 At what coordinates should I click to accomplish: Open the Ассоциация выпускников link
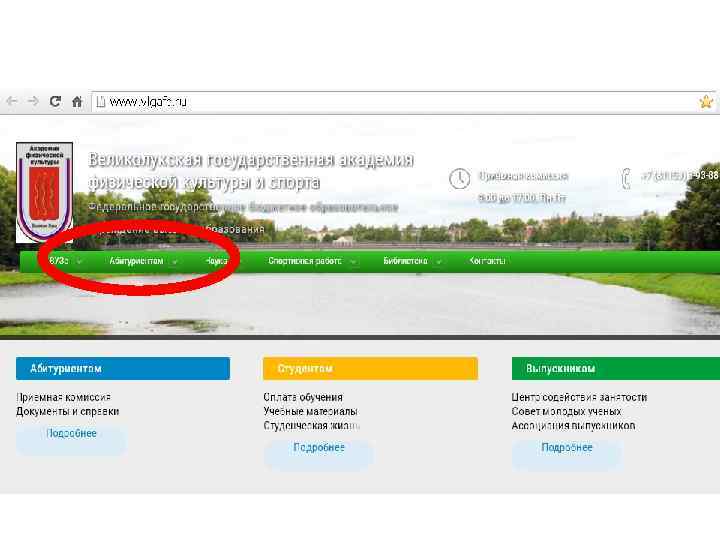coord(574,426)
